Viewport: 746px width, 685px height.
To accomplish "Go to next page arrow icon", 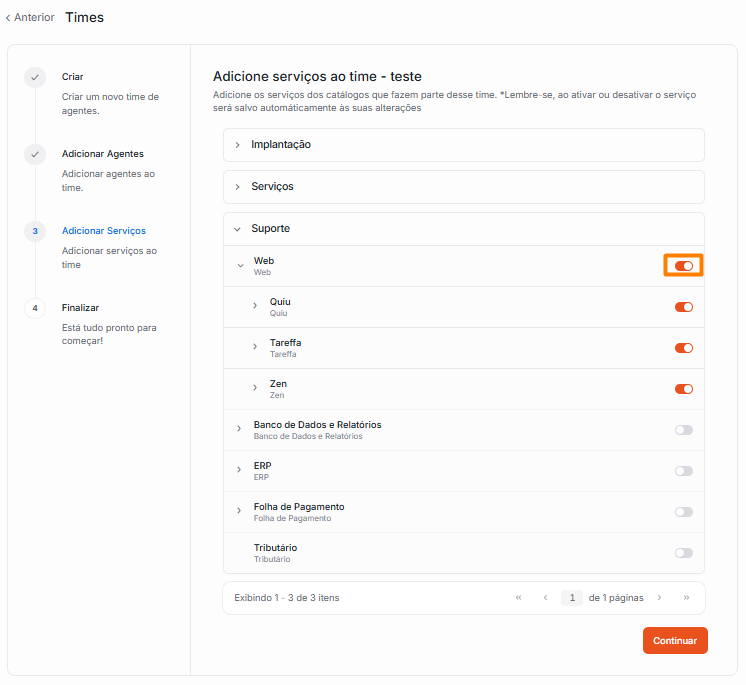I will [659, 598].
